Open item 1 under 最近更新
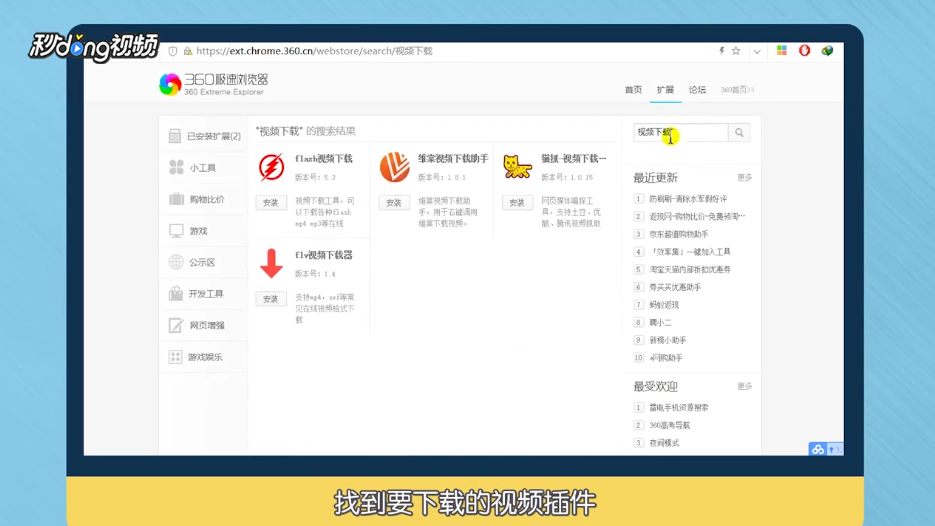 pos(688,199)
